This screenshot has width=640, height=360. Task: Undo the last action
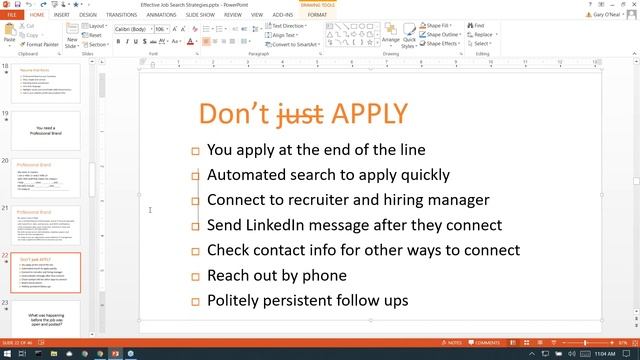pos(29,4)
